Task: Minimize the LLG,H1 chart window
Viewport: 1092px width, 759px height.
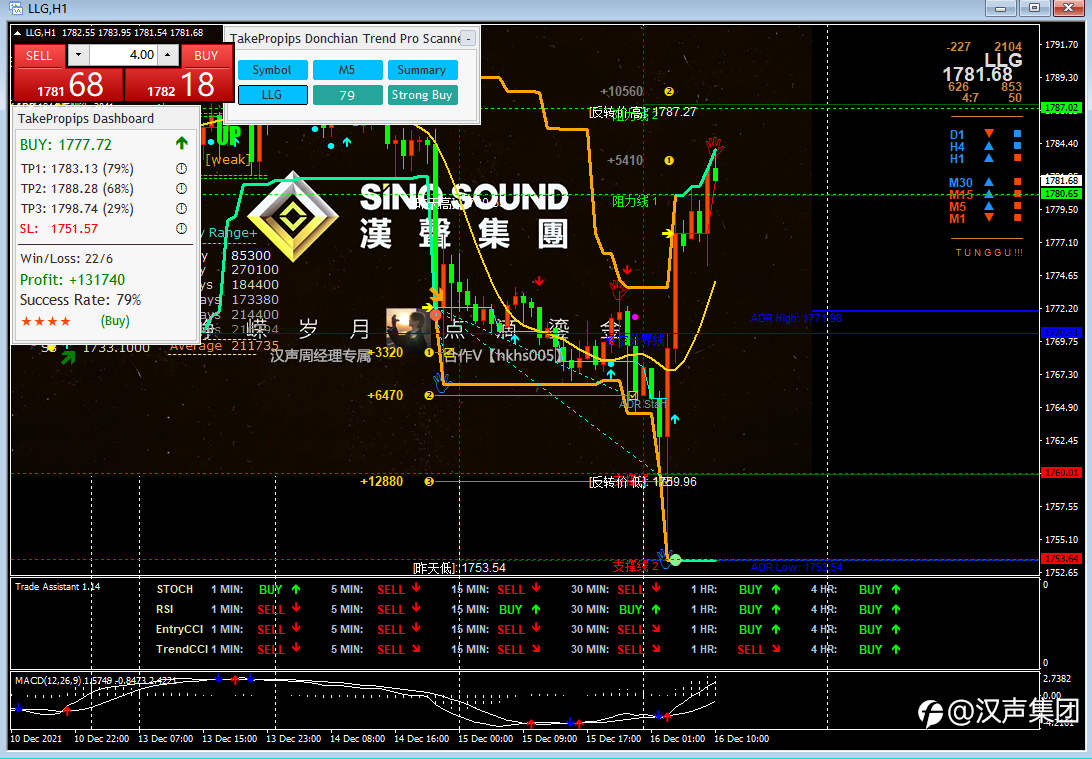Action: (x=1000, y=8)
